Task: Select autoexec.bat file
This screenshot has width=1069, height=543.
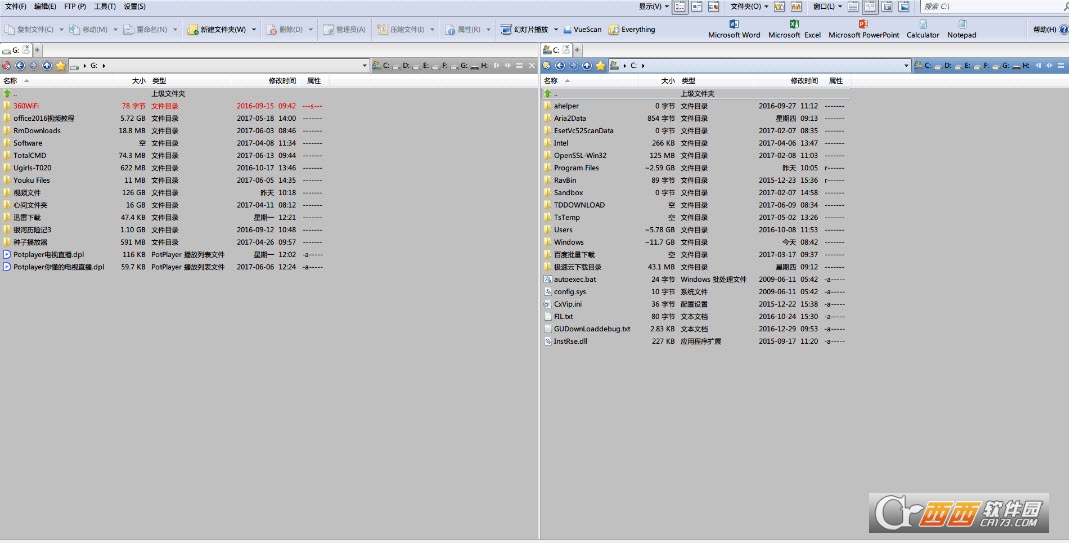Action: pyautogui.click(x=575, y=279)
